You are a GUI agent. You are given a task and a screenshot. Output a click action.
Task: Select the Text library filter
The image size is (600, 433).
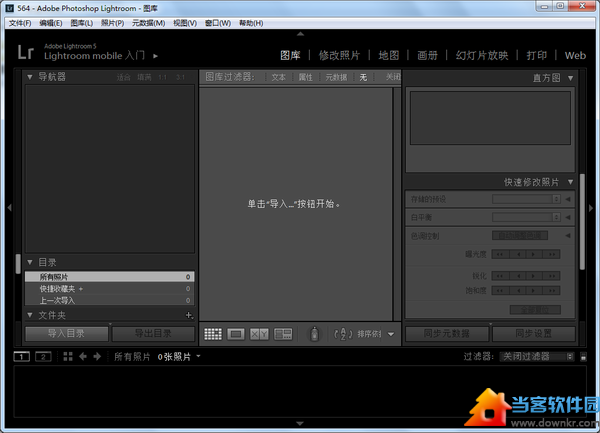[278, 77]
